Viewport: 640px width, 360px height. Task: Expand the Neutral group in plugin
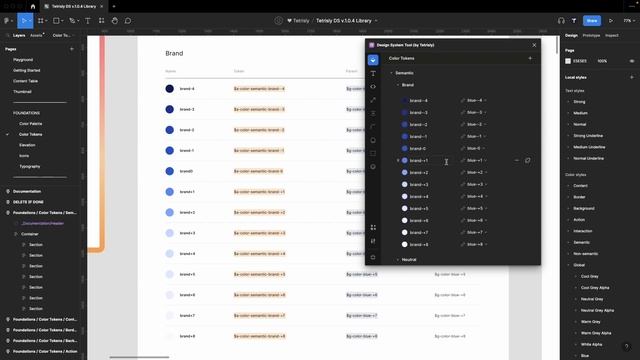point(398,260)
